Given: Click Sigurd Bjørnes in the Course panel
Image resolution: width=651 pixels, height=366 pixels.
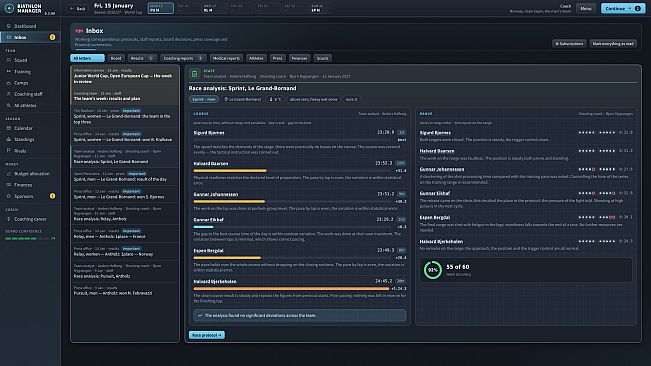Looking at the screenshot, I should 209,133.
